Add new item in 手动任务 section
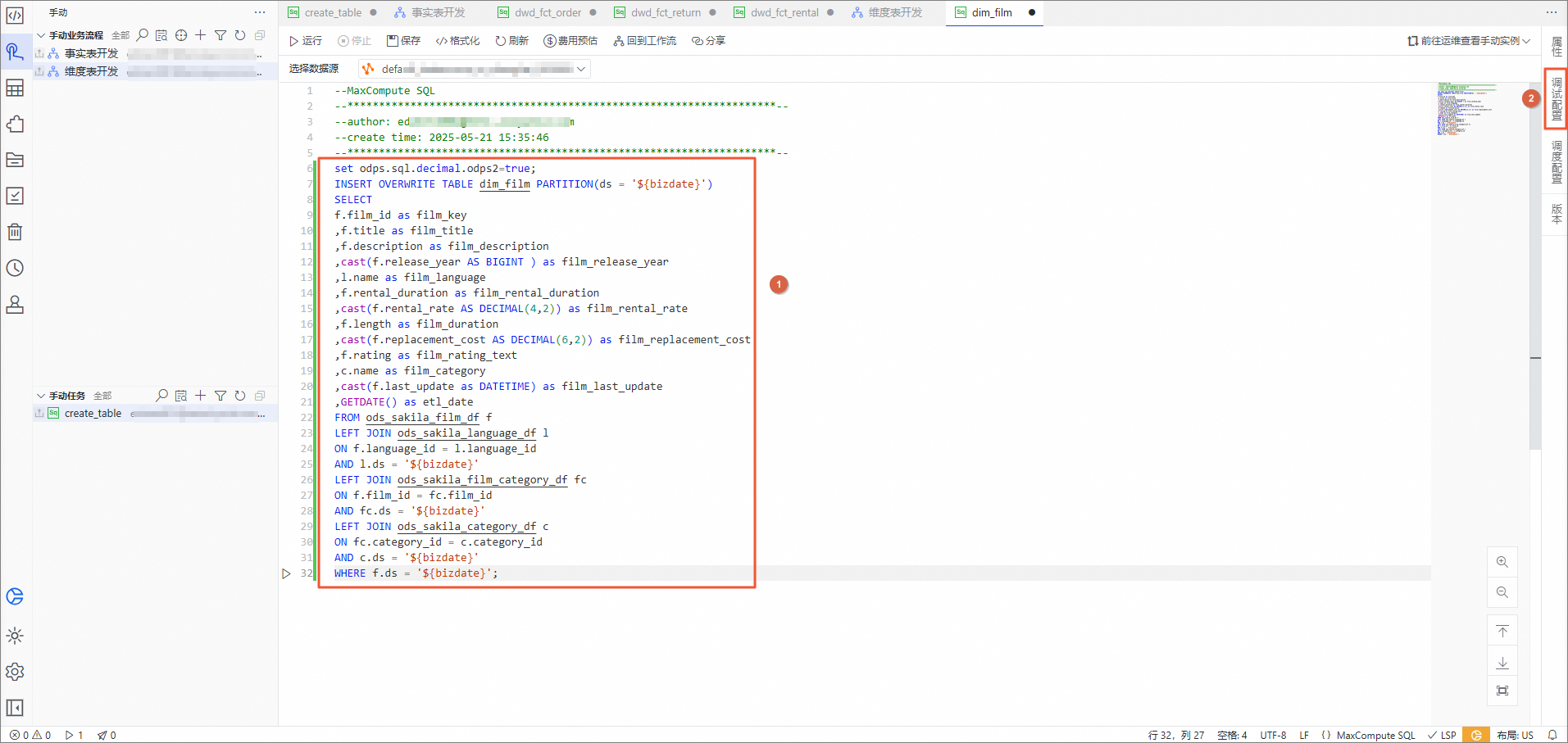This screenshot has width=1568, height=743. (x=200, y=396)
